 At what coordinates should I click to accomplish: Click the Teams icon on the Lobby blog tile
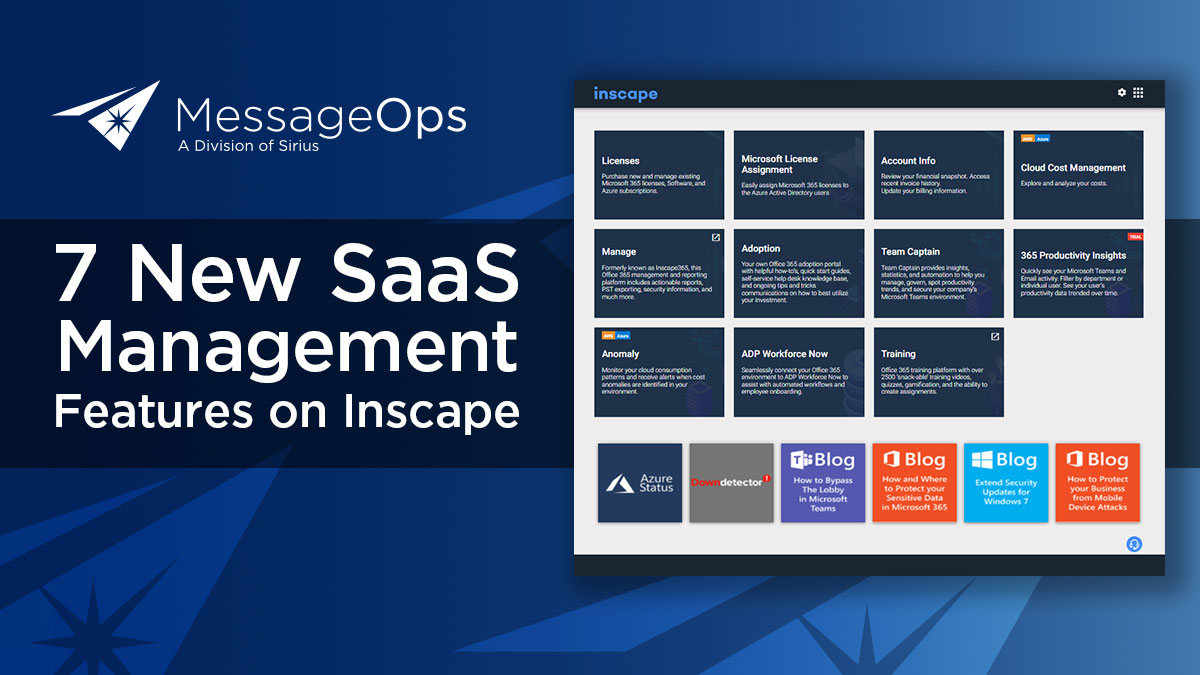[x=801, y=460]
